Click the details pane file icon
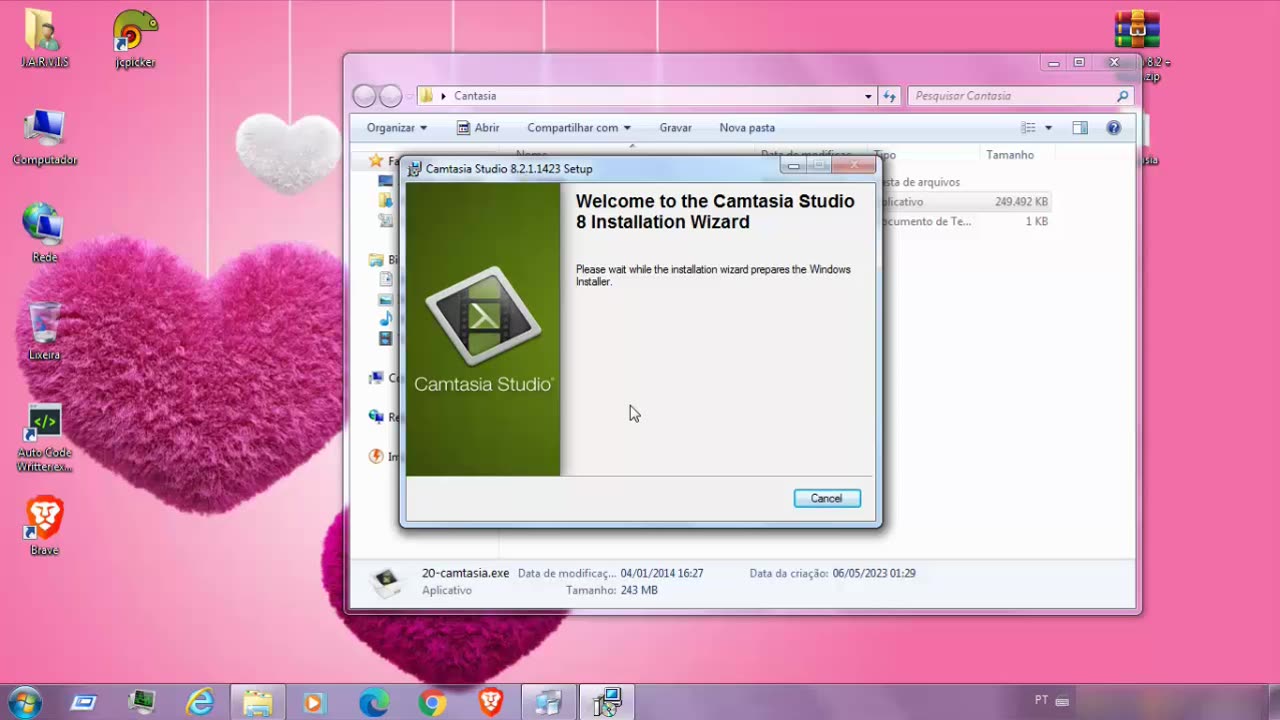Screen dimensions: 1280x720 point(386,582)
